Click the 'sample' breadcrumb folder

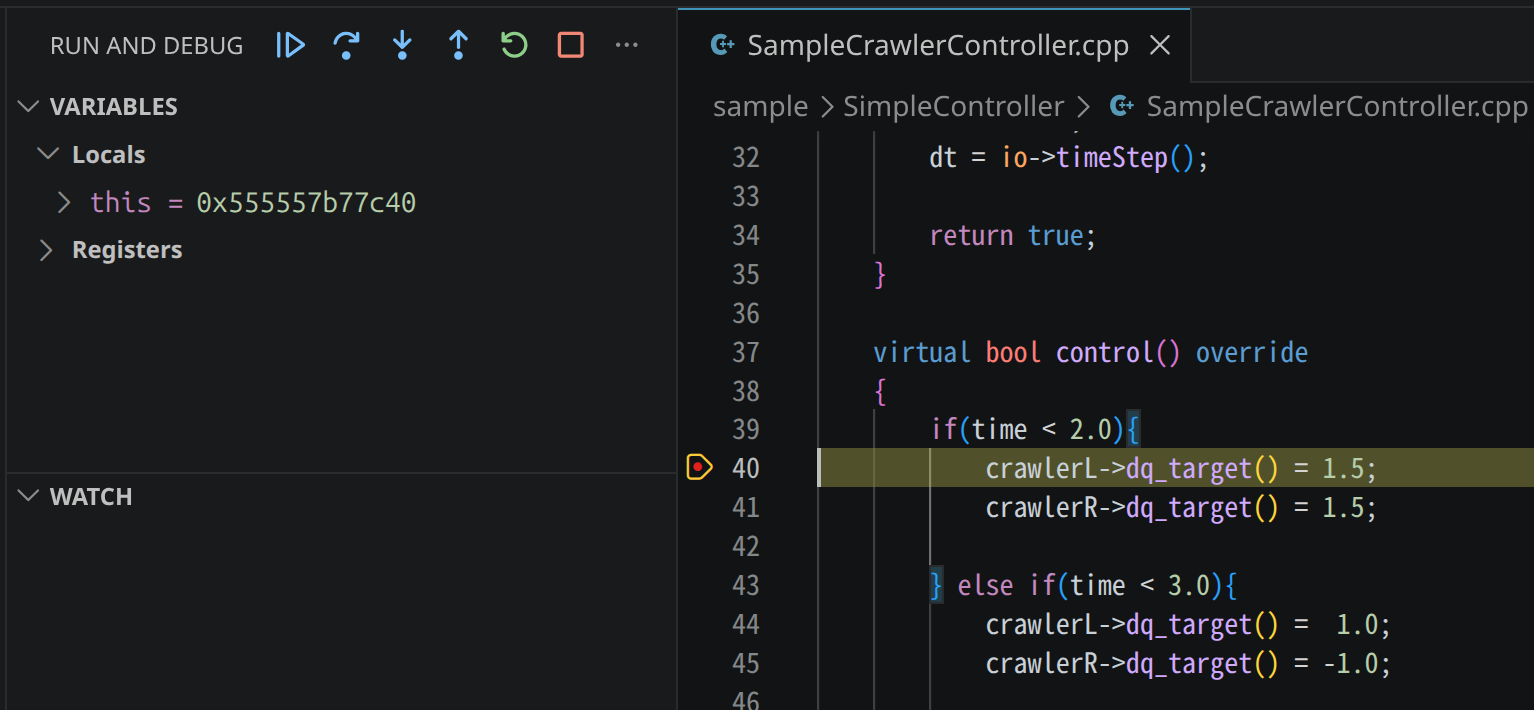tap(760, 106)
